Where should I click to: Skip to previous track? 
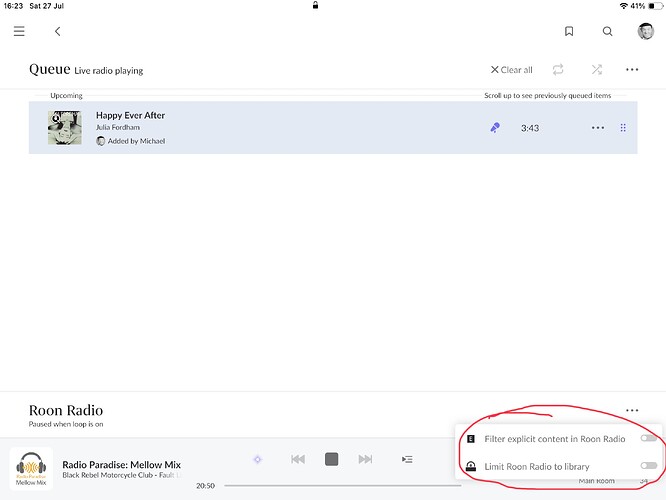click(x=298, y=459)
